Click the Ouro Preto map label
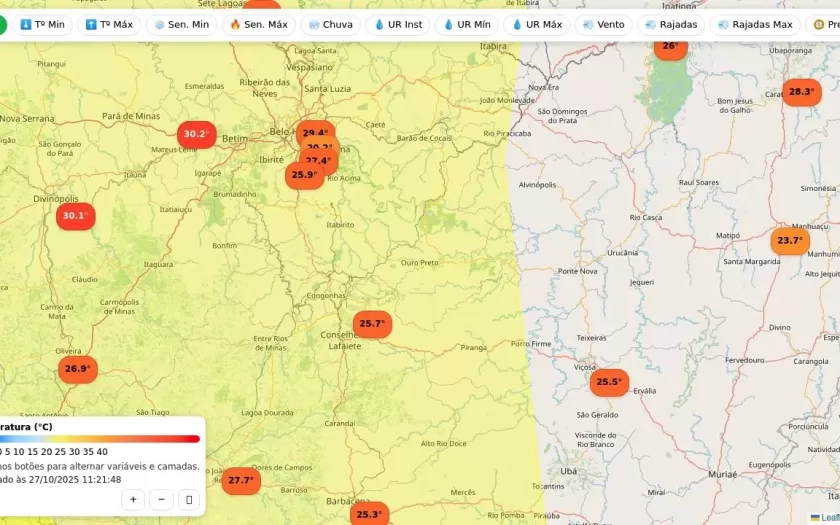 [x=419, y=262]
